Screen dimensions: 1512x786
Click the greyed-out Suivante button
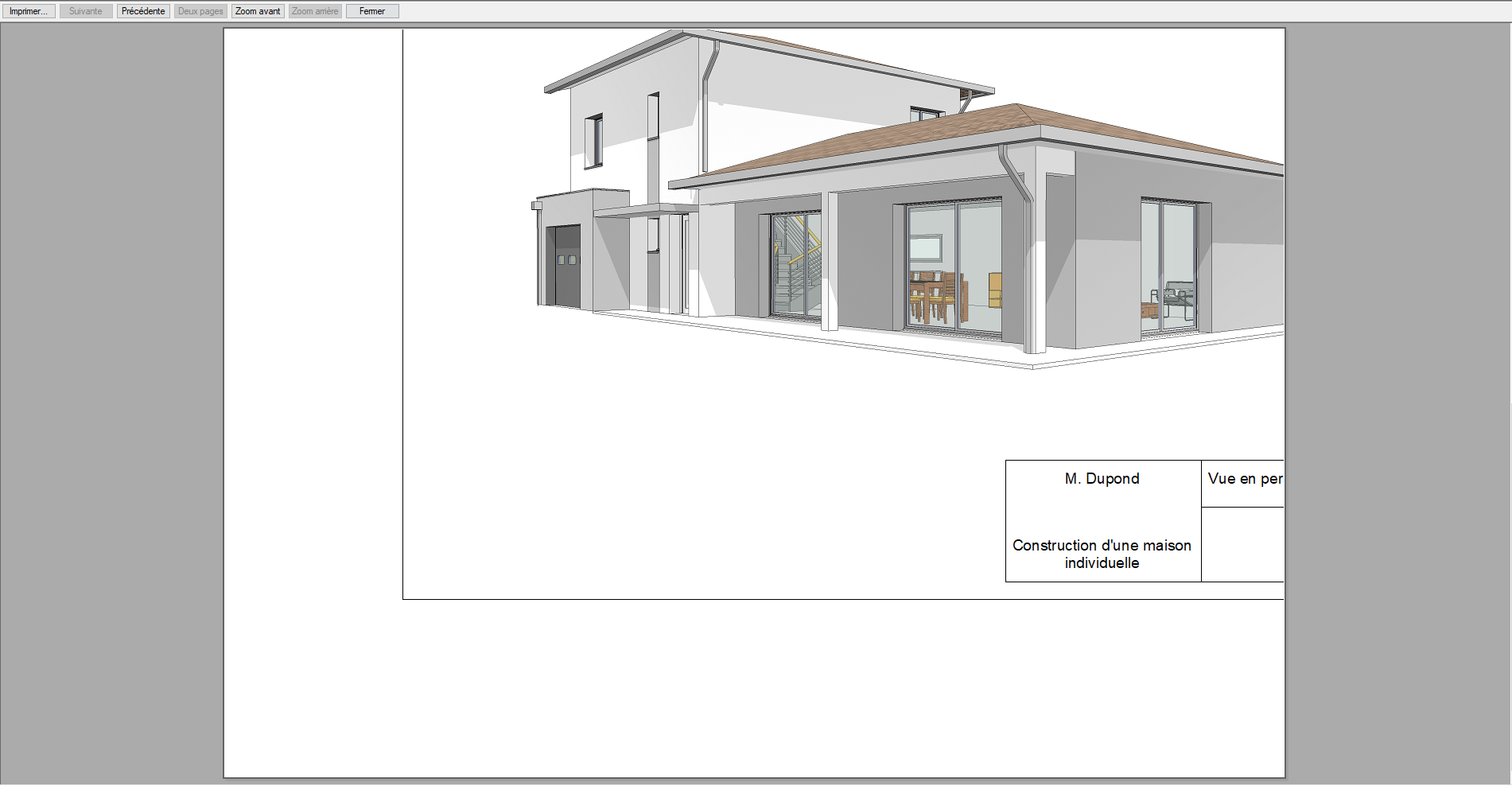coord(86,11)
